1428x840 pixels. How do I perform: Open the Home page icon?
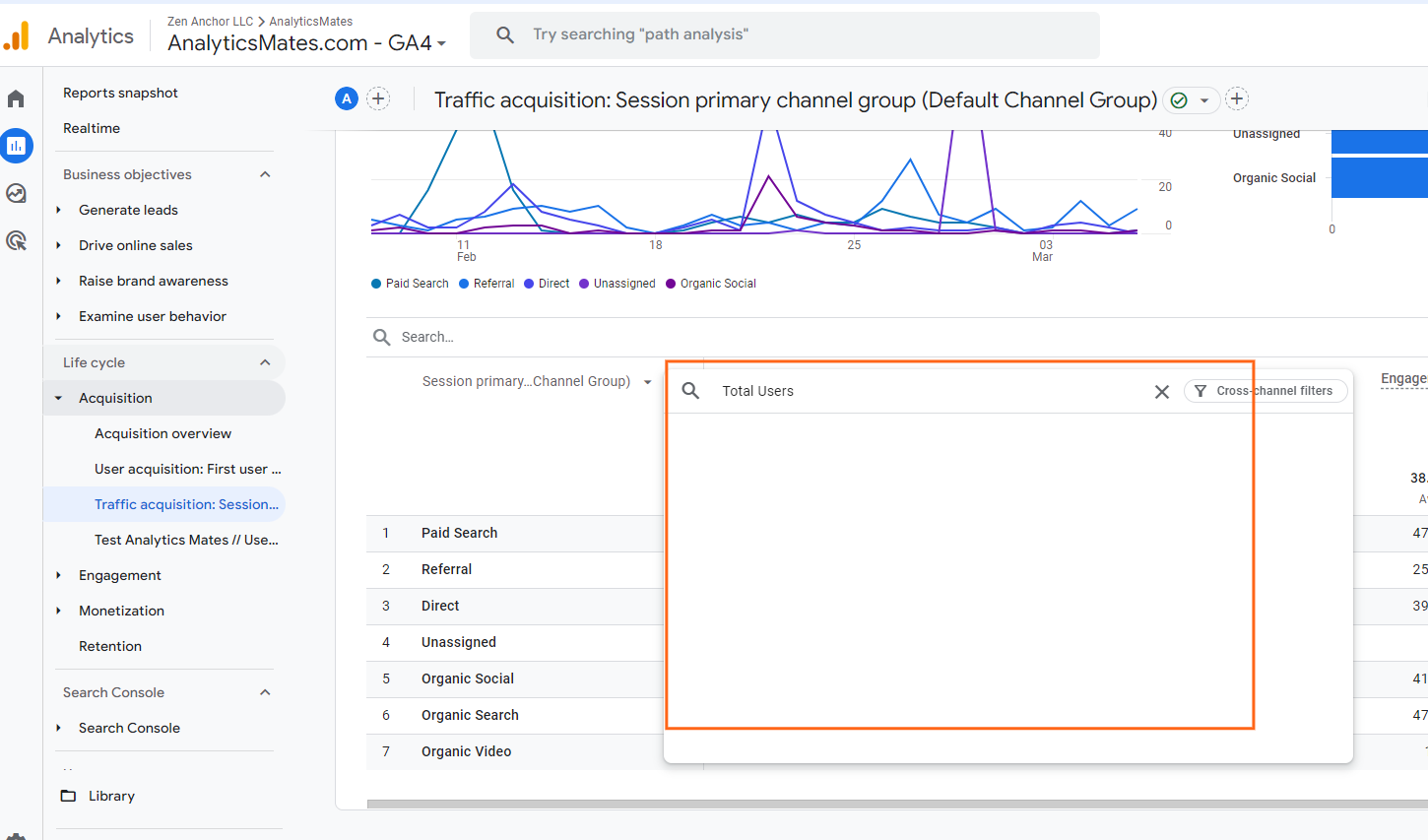17,97
